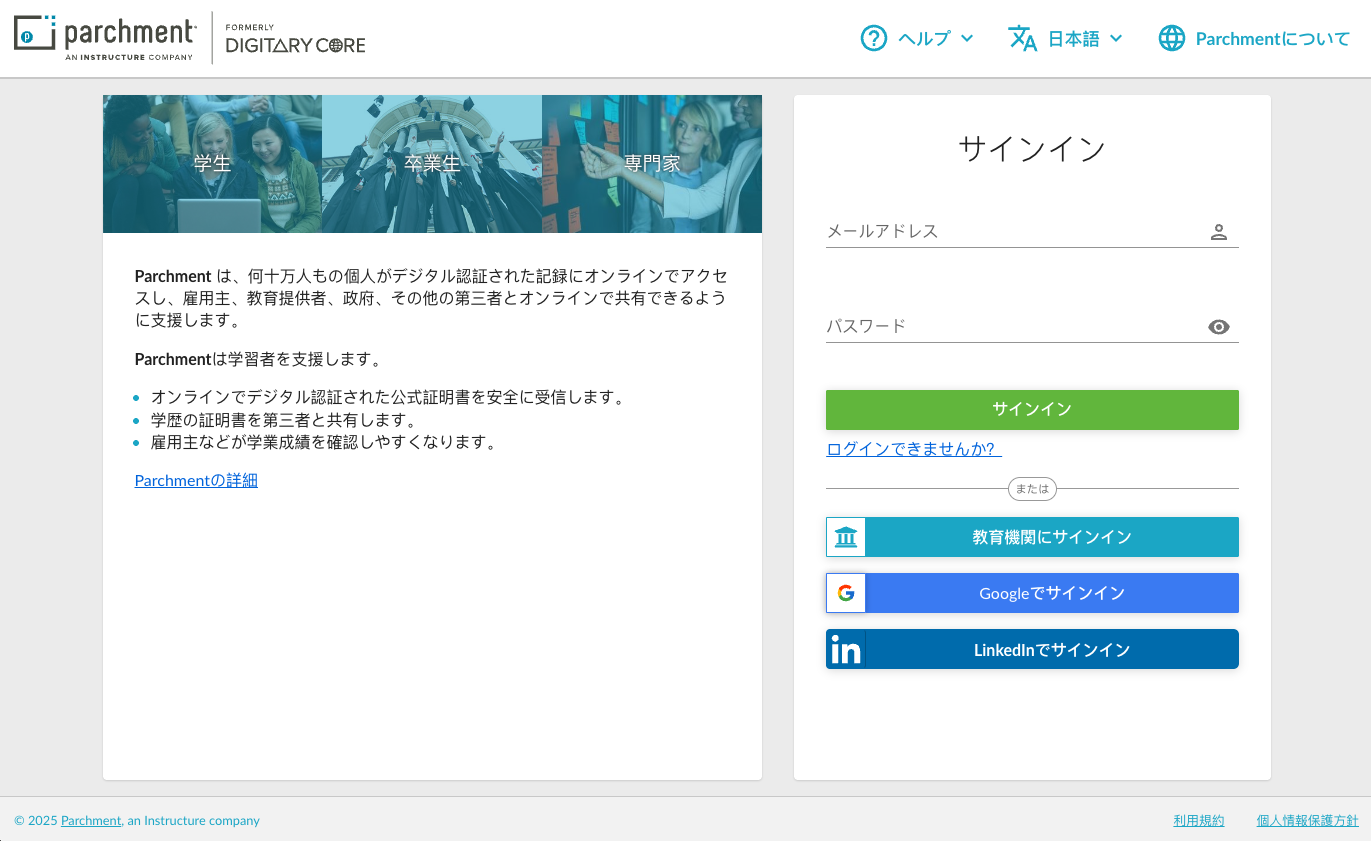
Task: Open the Parchment link in the footer
Action: tap(91, 820)
